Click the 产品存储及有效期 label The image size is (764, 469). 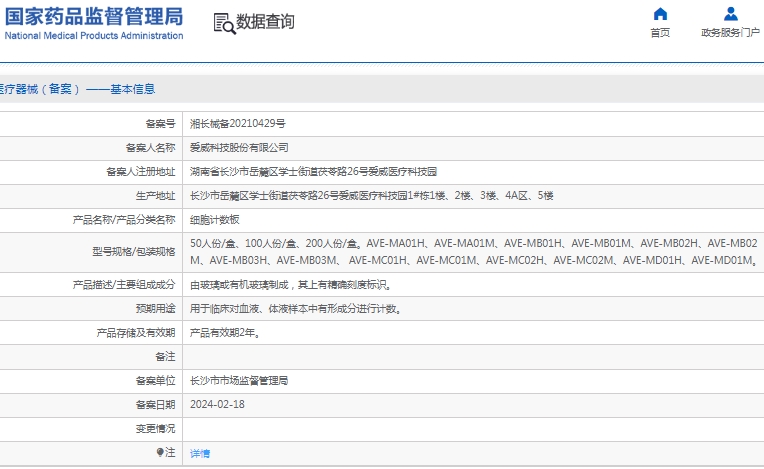pos(136,333)
